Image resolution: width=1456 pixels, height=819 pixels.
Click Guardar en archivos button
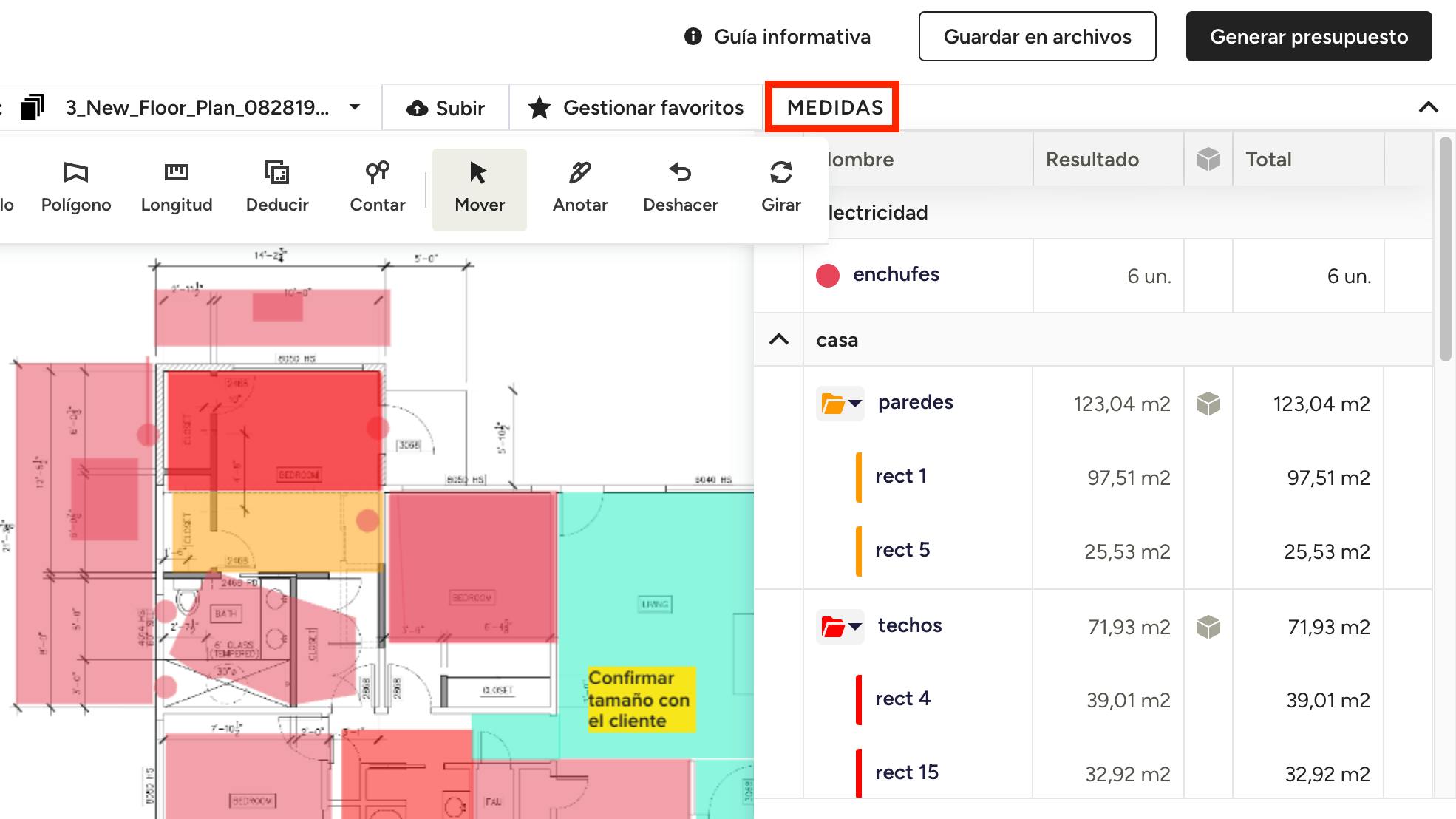[x=1037, y=36]
